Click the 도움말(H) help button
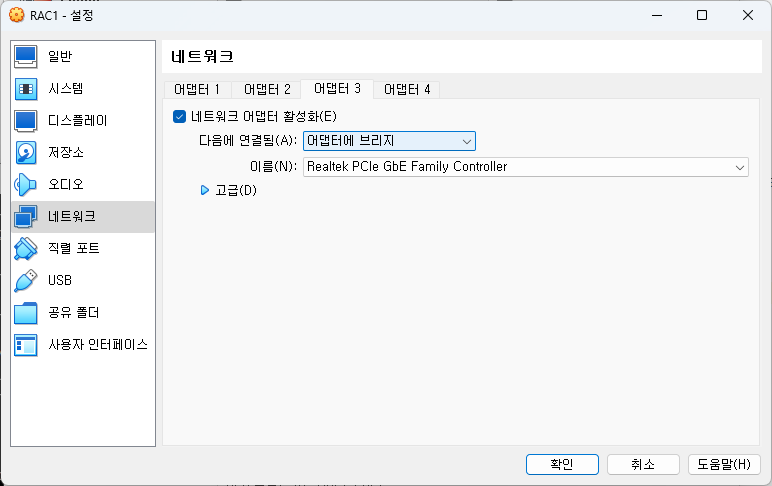Screen dimensions: 772x486 pos(724,464)
